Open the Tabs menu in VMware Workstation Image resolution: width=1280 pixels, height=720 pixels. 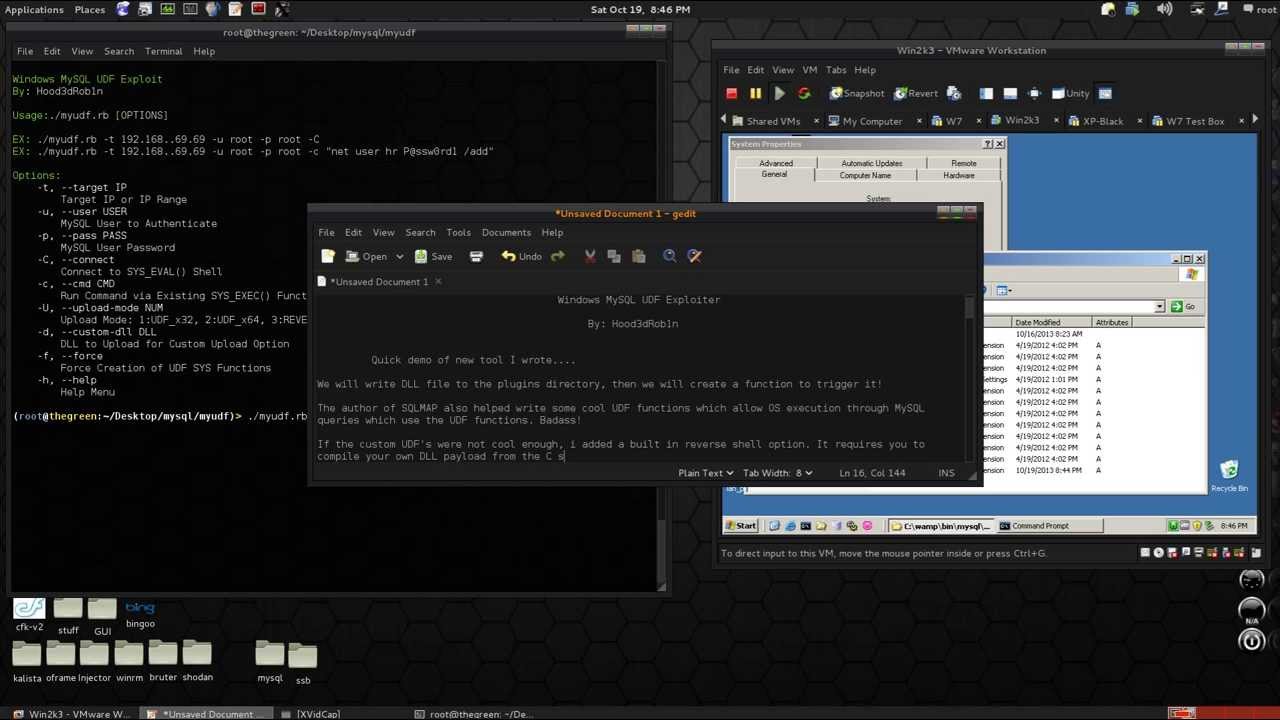[836, 70]
